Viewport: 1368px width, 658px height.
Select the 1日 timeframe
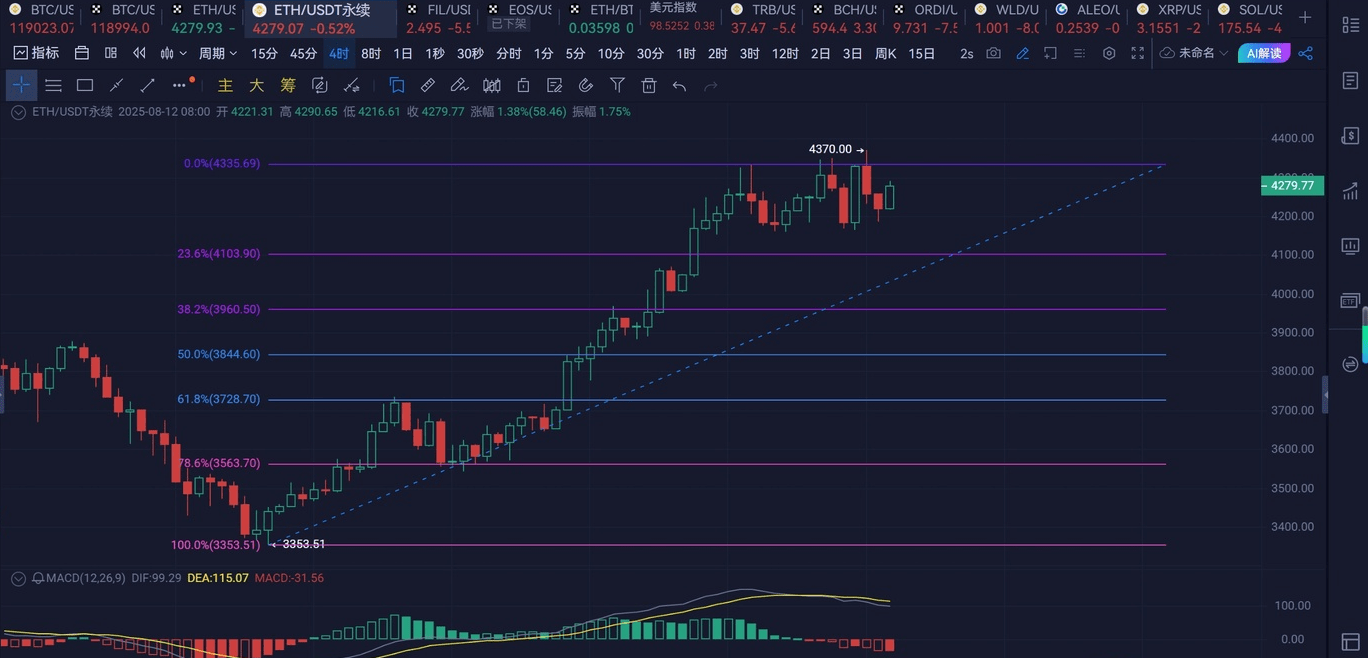point(403,53)
